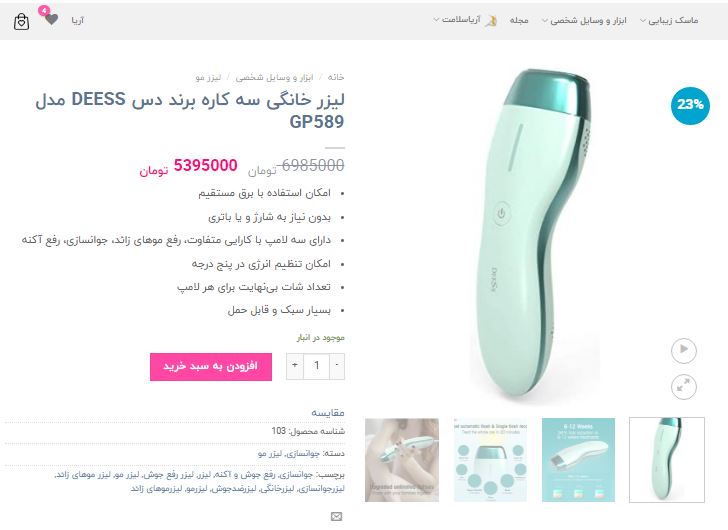The height and width of the screenshot is (530, 728).
Task: Play the product video button
Action: point(683,350)
